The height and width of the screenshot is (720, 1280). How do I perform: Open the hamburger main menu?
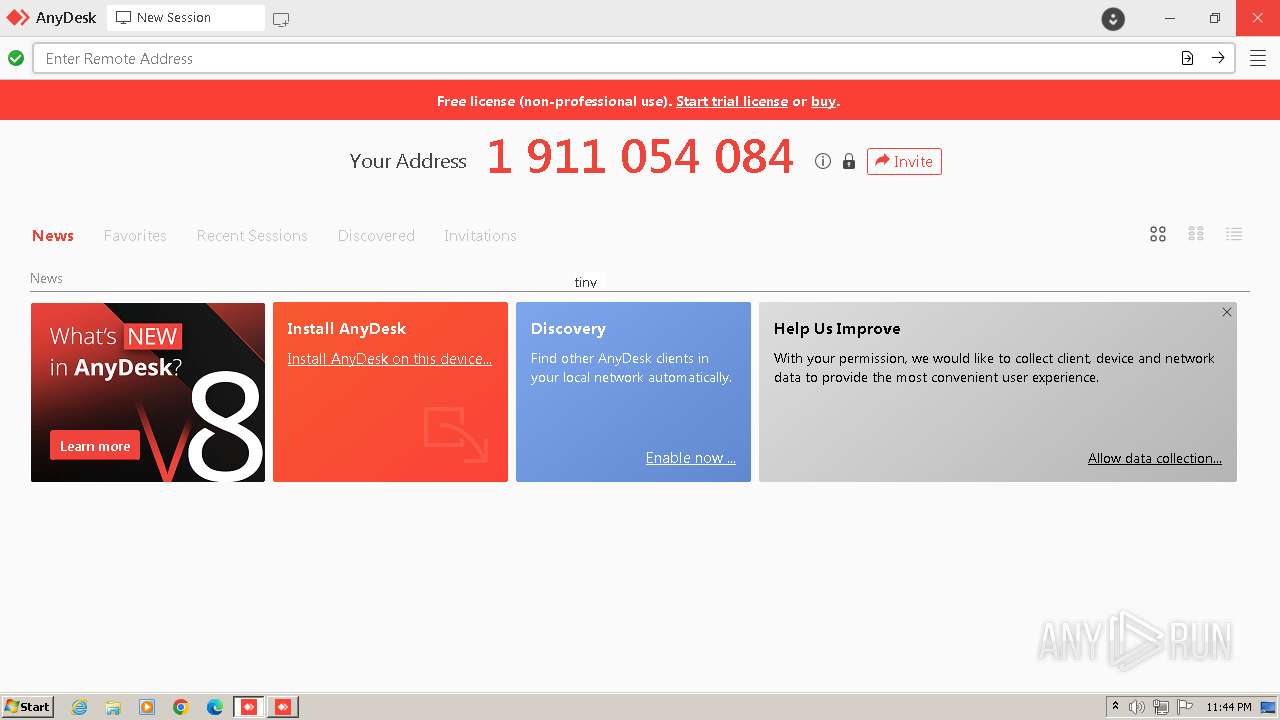click(1258, 58)
